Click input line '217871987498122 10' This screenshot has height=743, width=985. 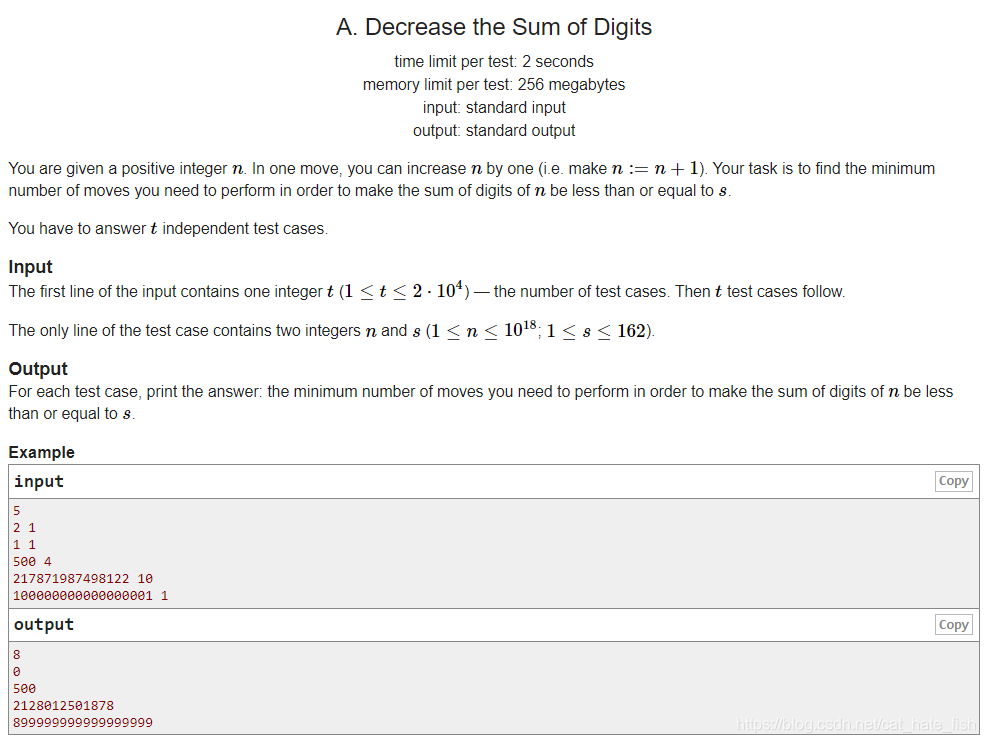[x=83, y=578]
